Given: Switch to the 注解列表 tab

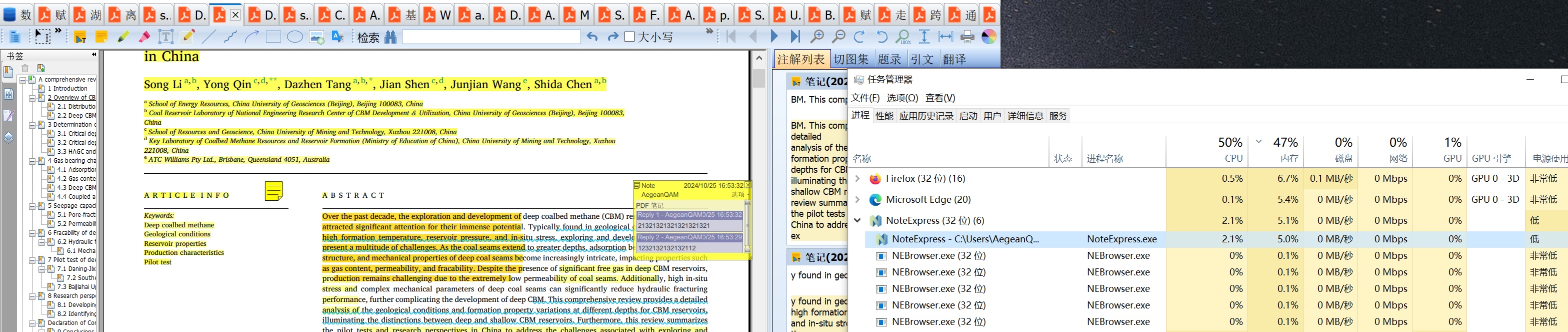Looking at the screenshot, I should [800, 59].
